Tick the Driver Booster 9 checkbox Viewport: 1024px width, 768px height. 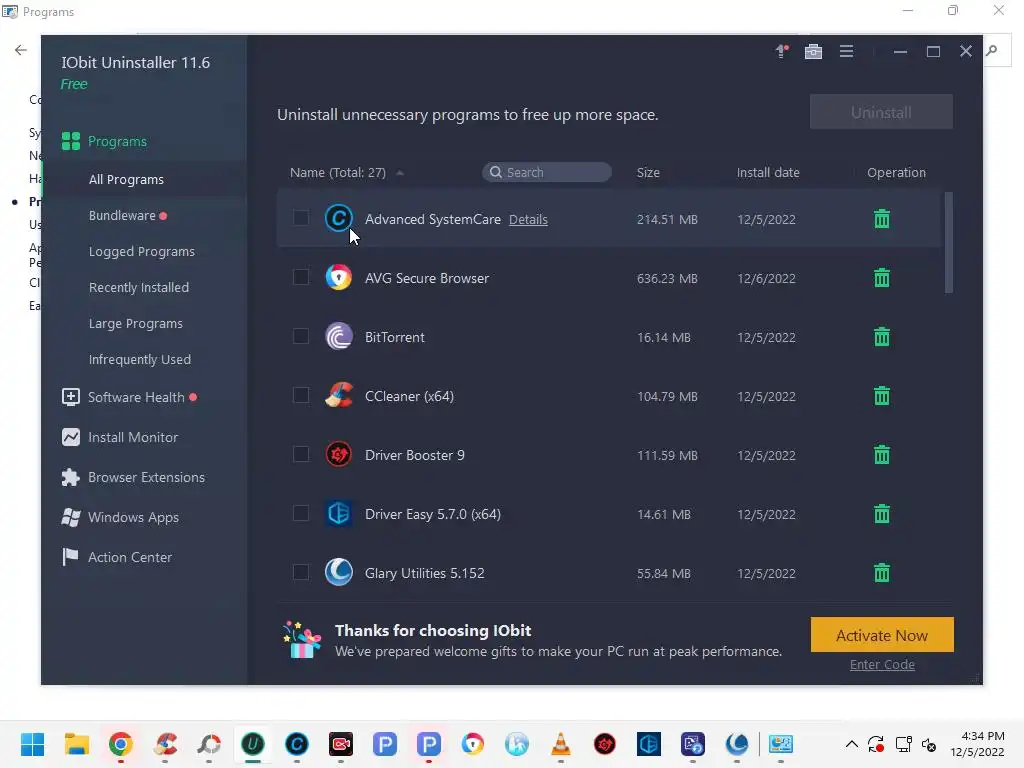[301, 454]
